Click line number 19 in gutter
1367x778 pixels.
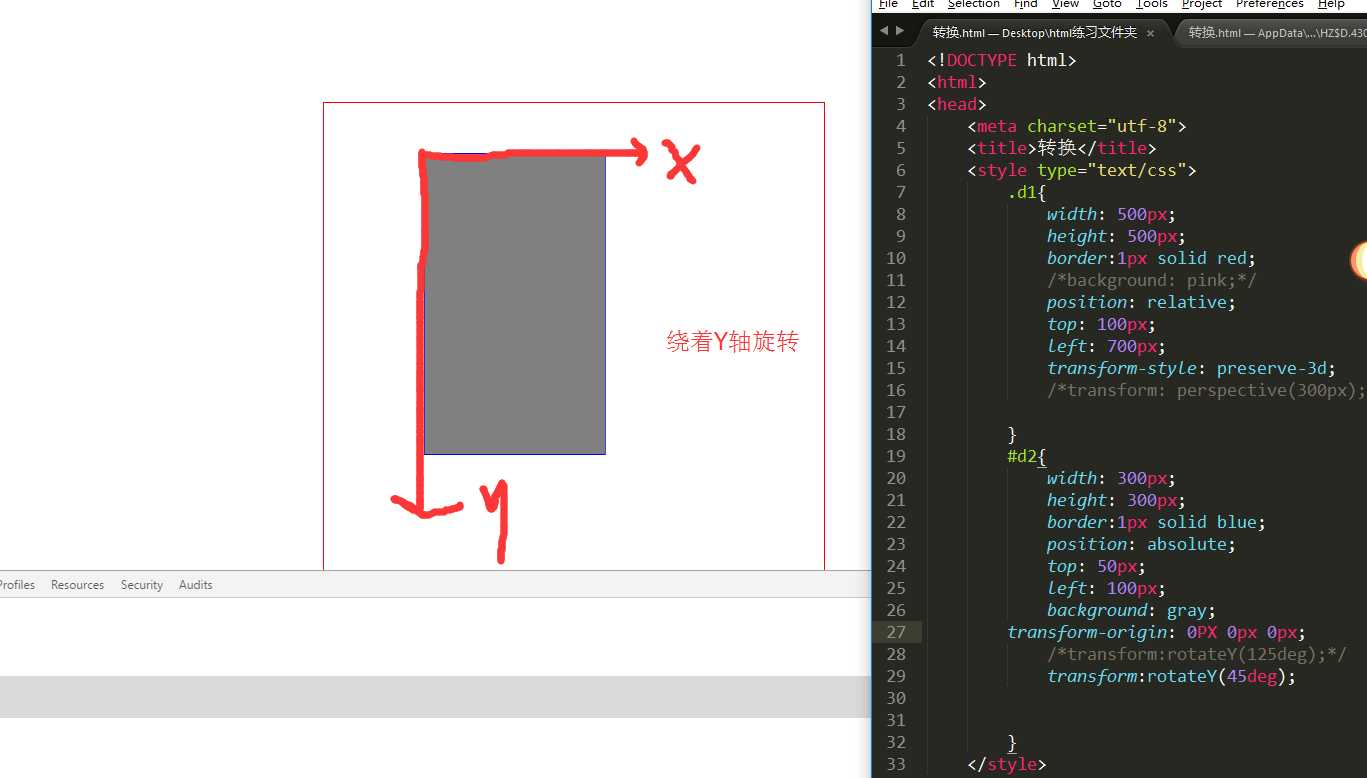tap(896, 456)
